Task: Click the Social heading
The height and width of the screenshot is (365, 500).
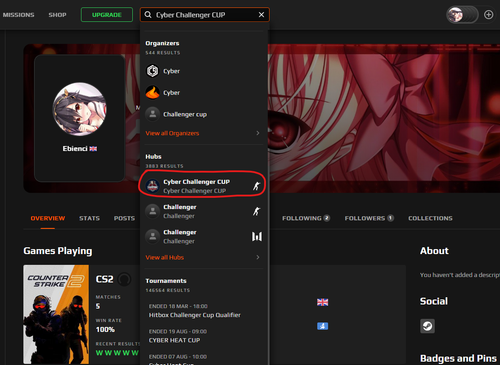Action: 434,301
